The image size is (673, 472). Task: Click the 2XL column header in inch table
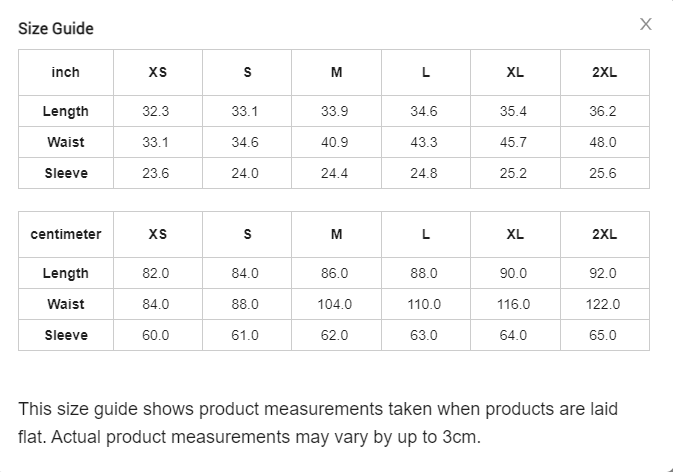[x=604, y=73]
